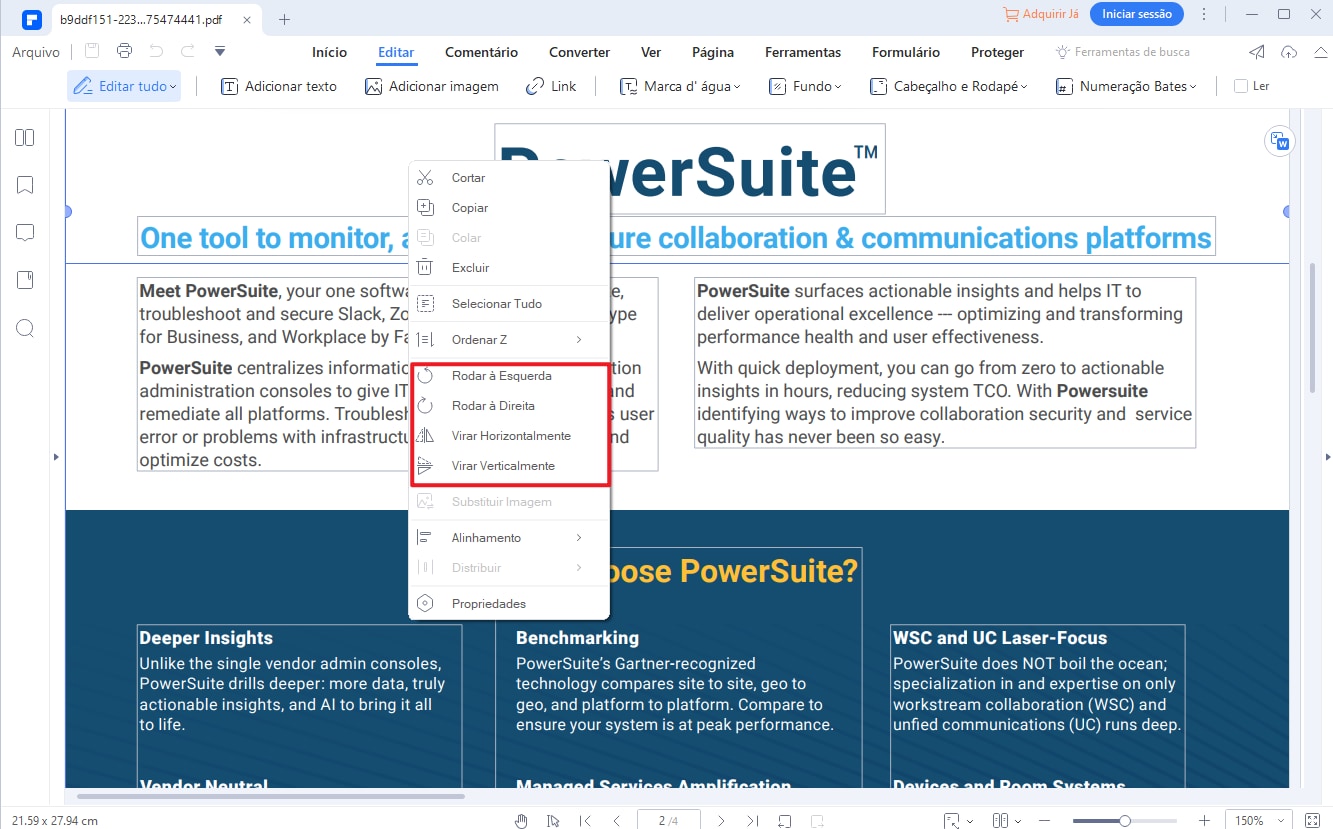
Task: Open Propriedades from context menu
Action: [509, 604]
